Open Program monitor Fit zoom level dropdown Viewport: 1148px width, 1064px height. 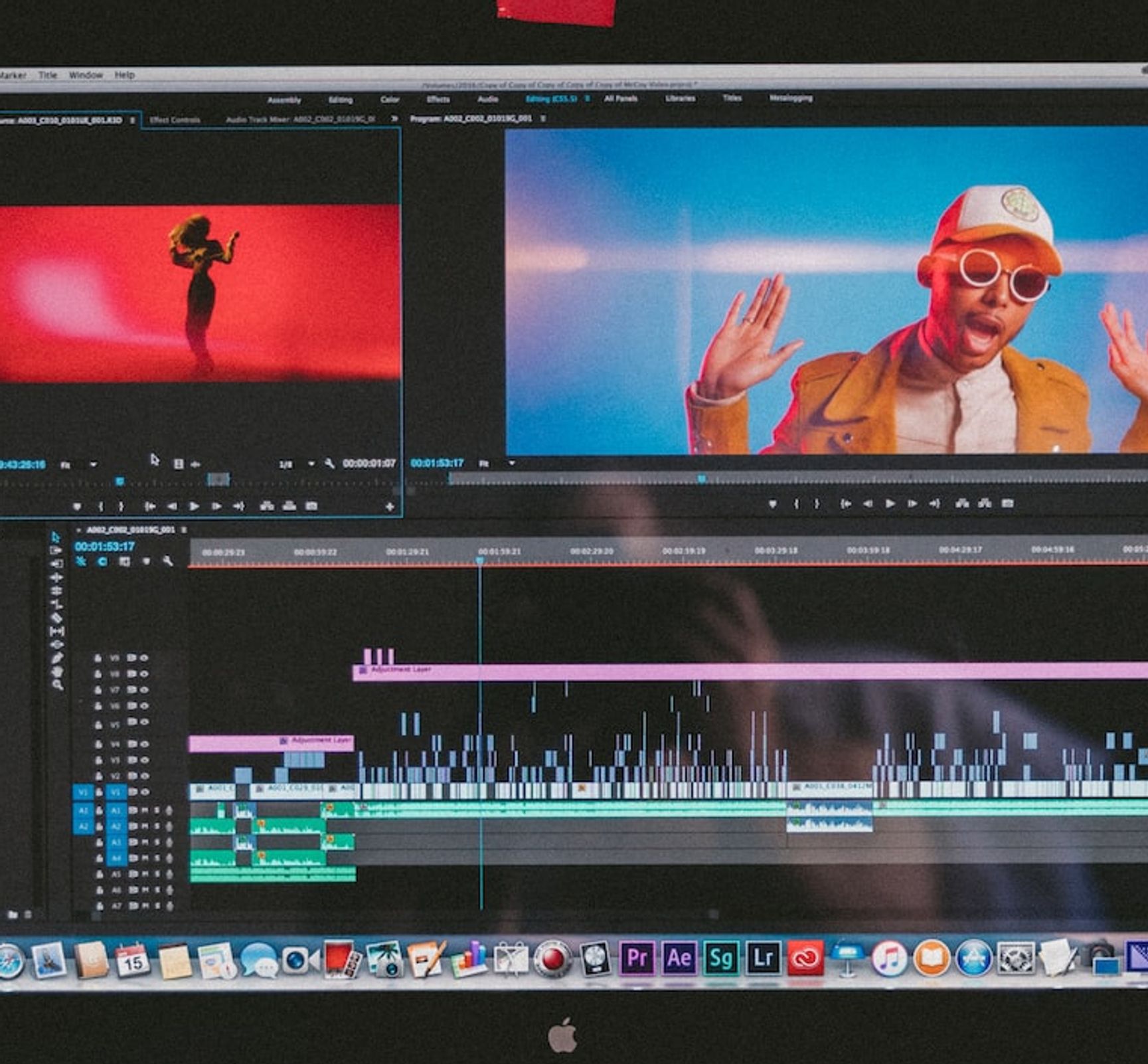(x=511, y=463)
